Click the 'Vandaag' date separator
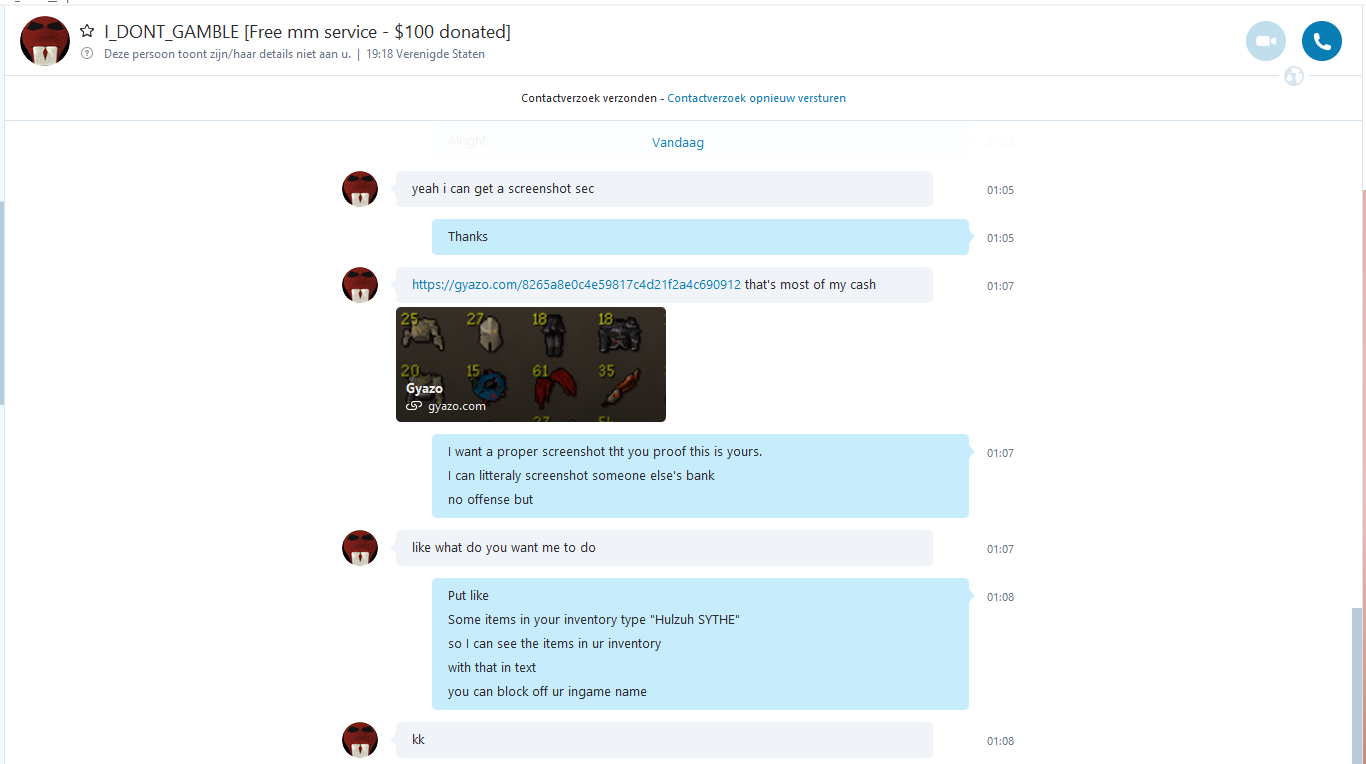1366x764 pixels. tap(678, 143)
